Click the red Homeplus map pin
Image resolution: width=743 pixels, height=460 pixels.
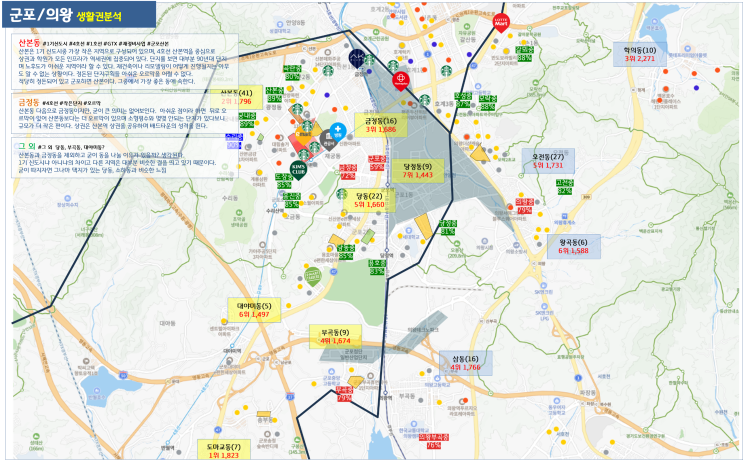(400, 81)
